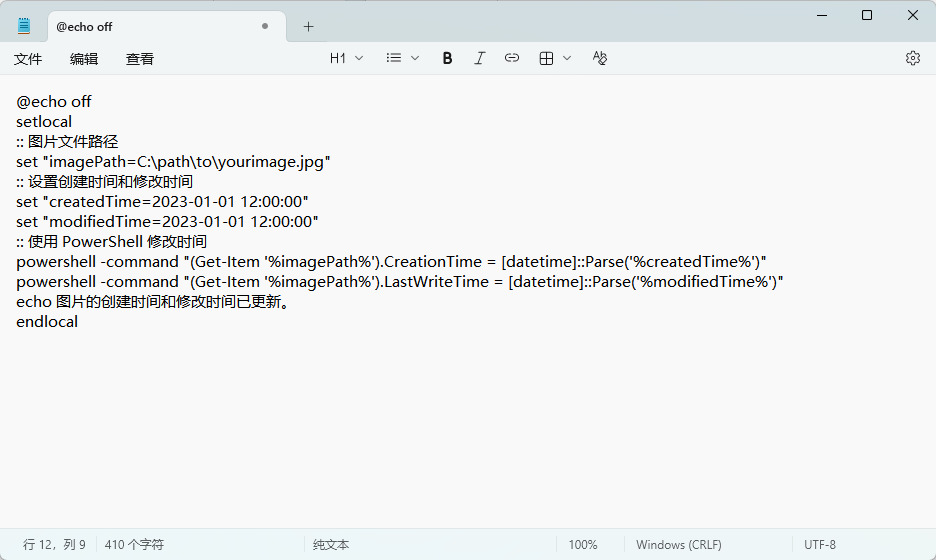Click the 'set "createdTime=' line
This screenshot has width=936, height=560.
162,202
